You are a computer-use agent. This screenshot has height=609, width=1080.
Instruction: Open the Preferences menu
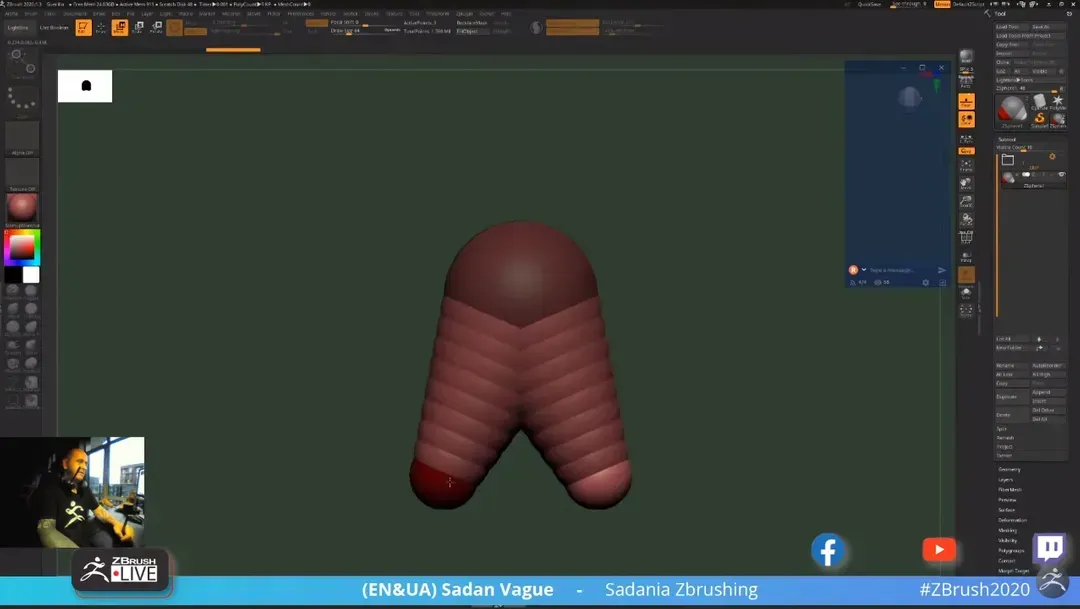tap(300, 14)
